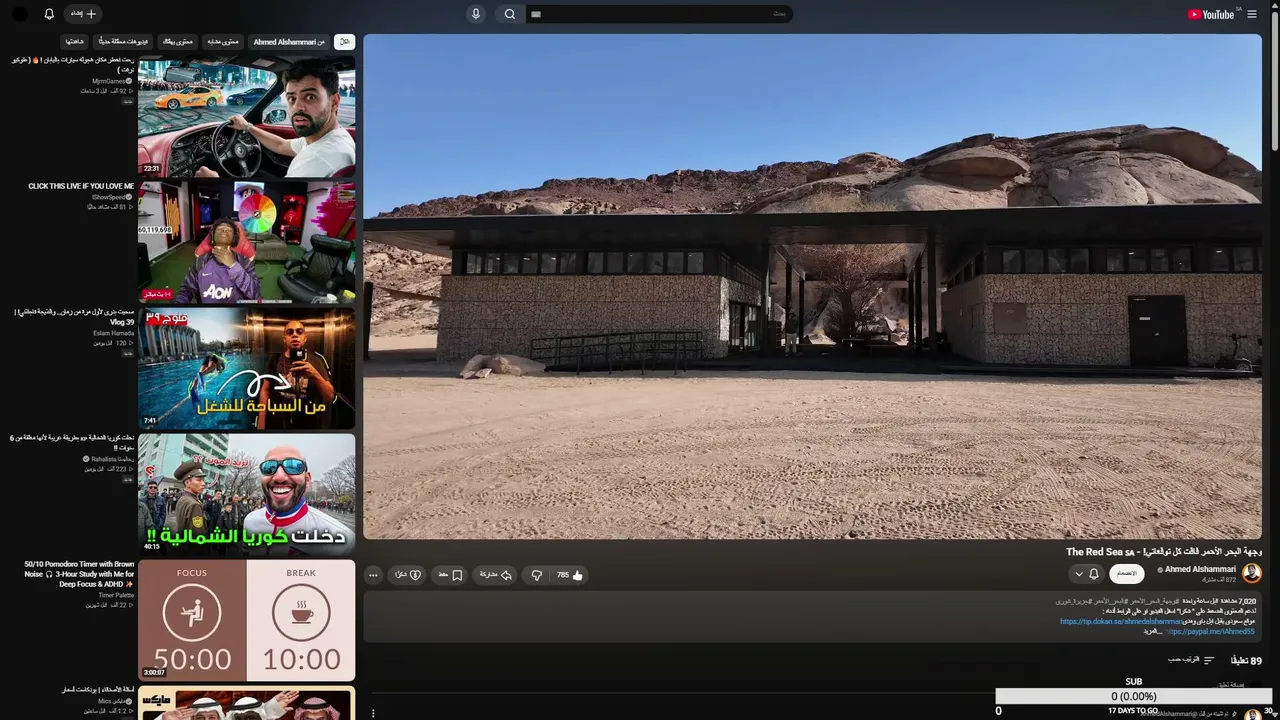Like the video with thumbs up (785)

pos(570,575)
